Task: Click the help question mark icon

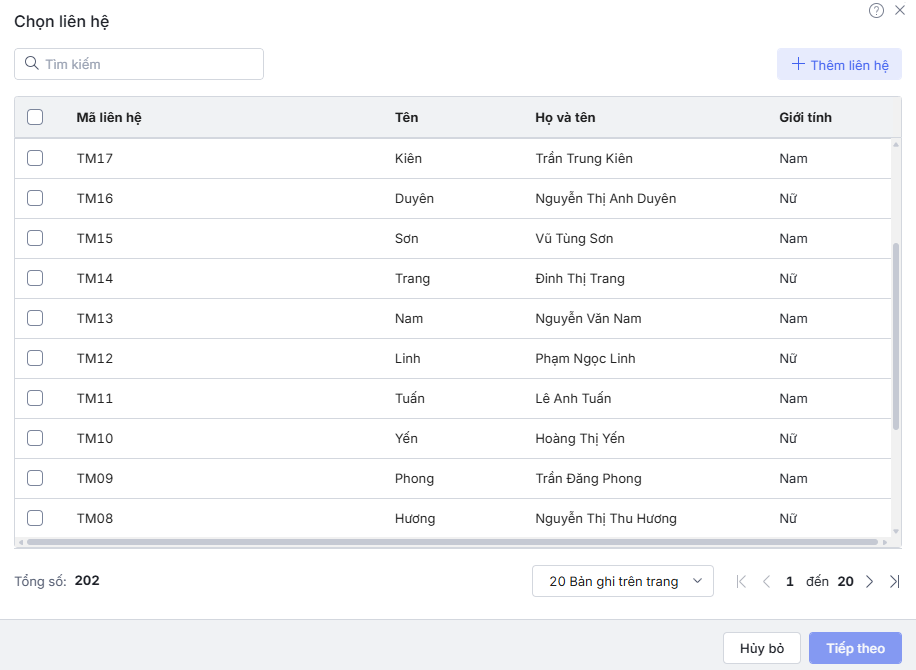Action: [x=876, y=10]
